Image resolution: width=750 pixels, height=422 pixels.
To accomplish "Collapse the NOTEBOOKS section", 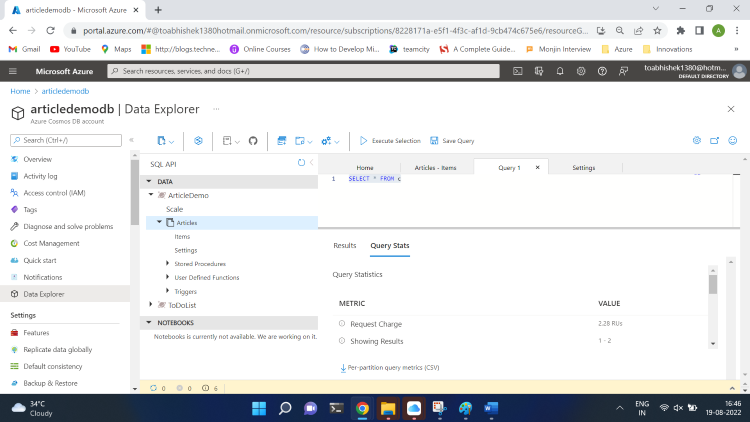I will click(x=149, y=322).
